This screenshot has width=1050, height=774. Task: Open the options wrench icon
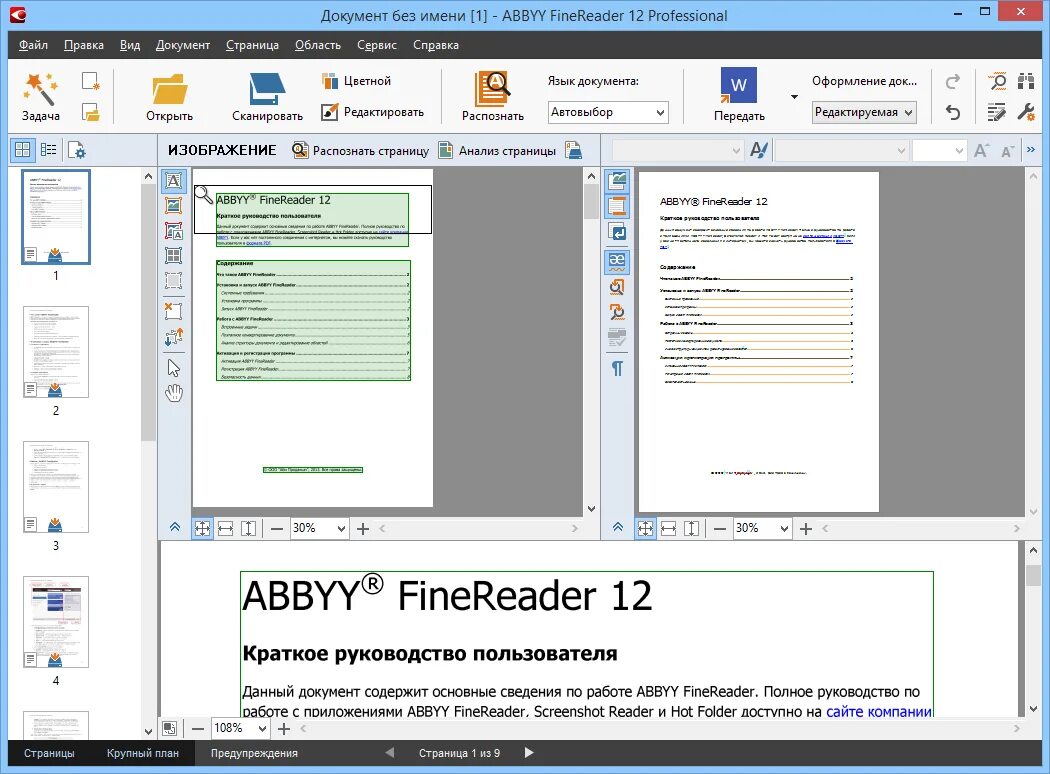point(1026,112)
